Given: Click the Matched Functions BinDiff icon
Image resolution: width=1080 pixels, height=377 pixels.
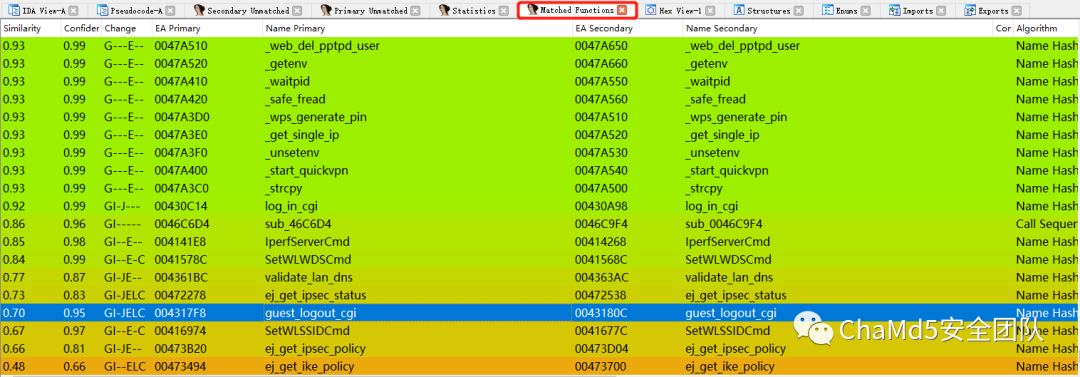Looking at the screenshot, I should point(532,10).
